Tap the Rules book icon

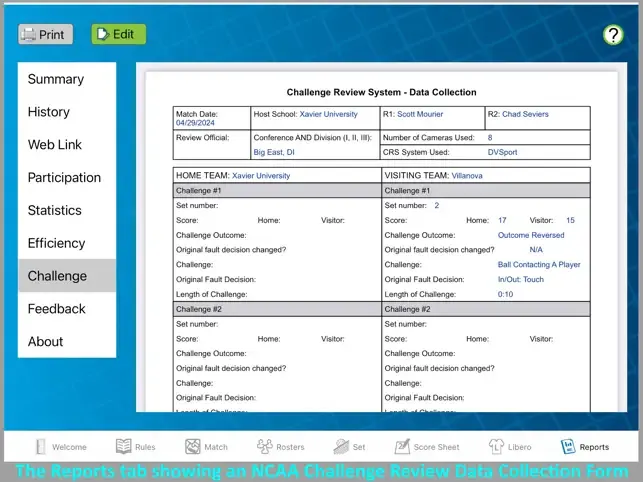(123, 446)
